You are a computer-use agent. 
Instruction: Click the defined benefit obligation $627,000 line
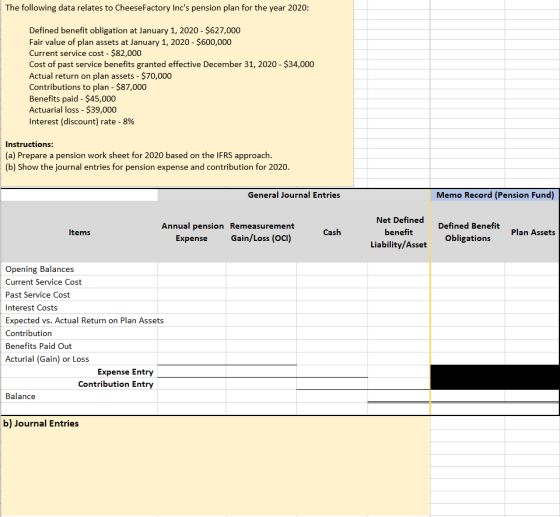pyautogui.click(x=135, y=30)
